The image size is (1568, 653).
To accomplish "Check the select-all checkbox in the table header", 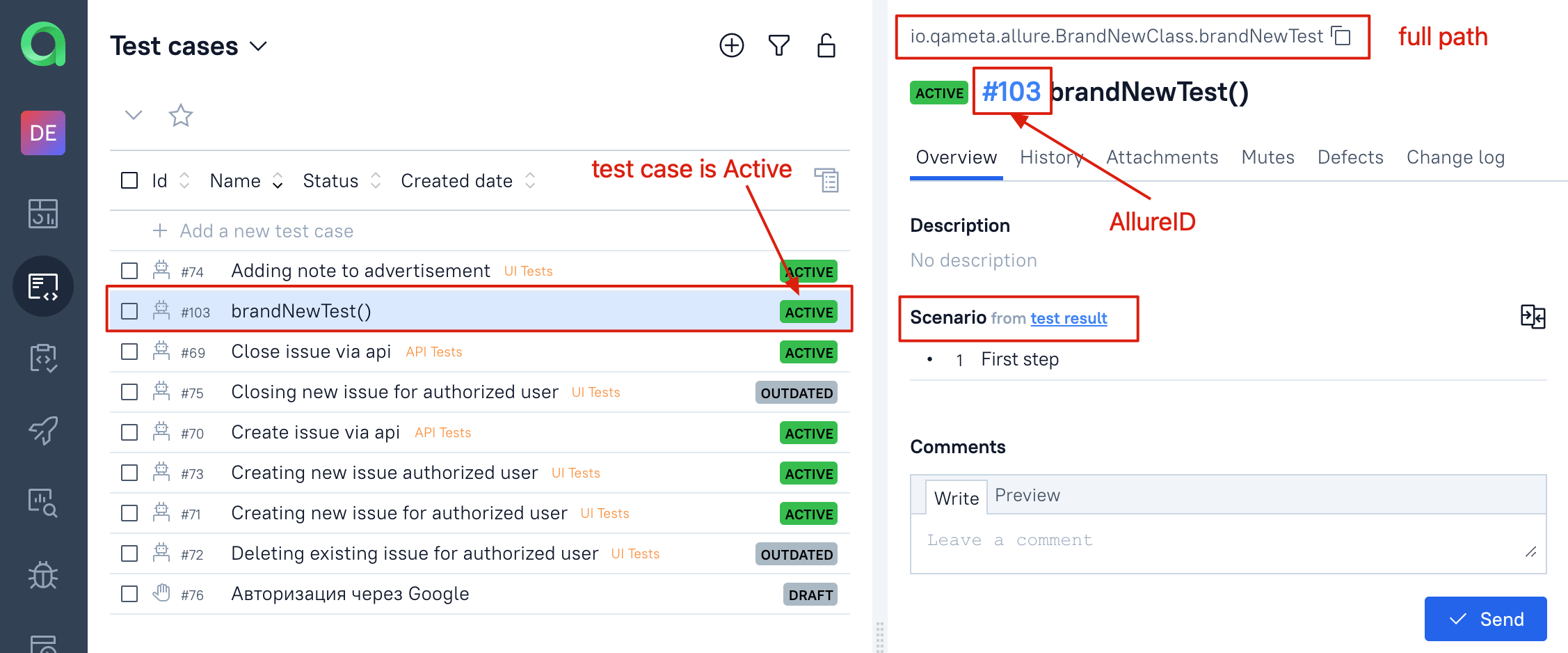I will (x=129, y=181).
